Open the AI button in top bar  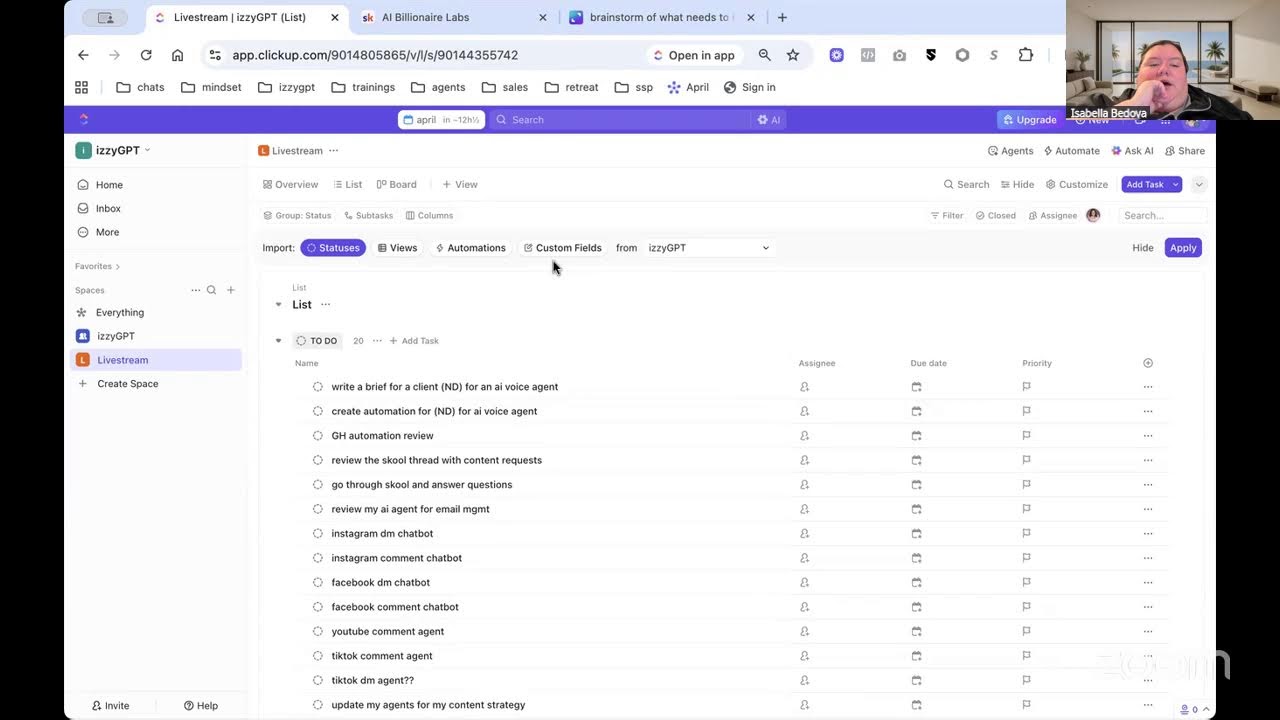click(769, 120)
